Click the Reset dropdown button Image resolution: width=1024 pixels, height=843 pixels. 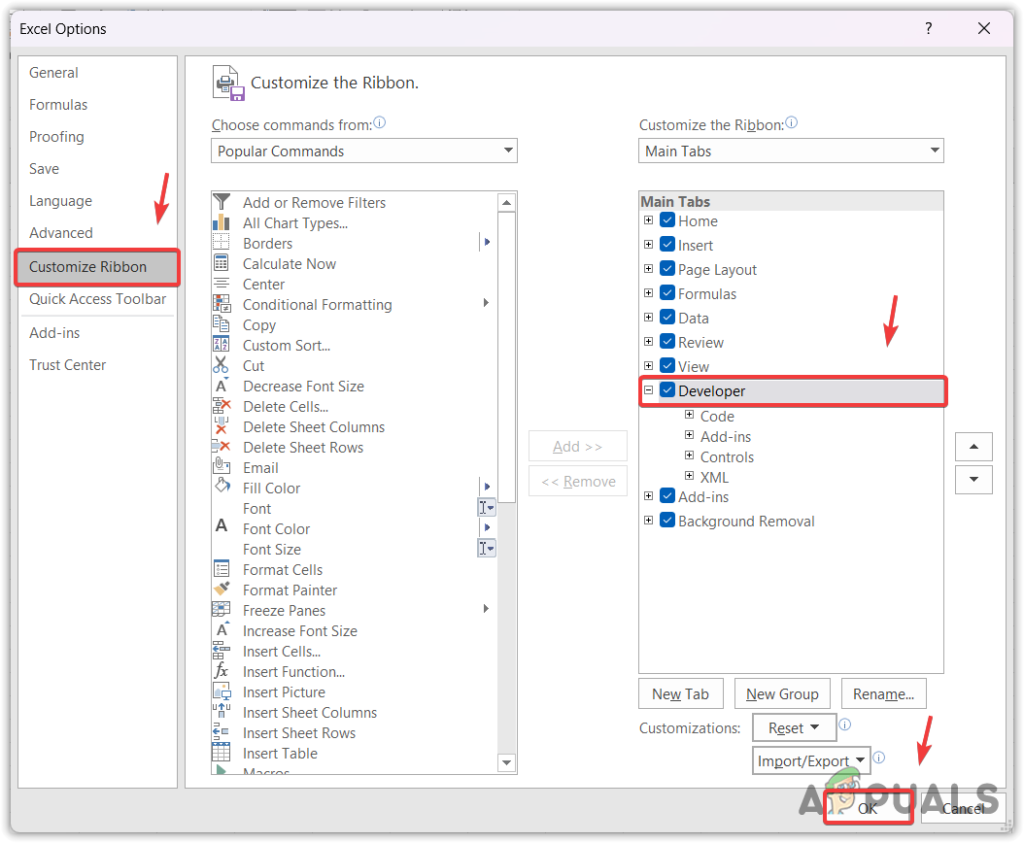pyautogui.click(x=793, y=727)
